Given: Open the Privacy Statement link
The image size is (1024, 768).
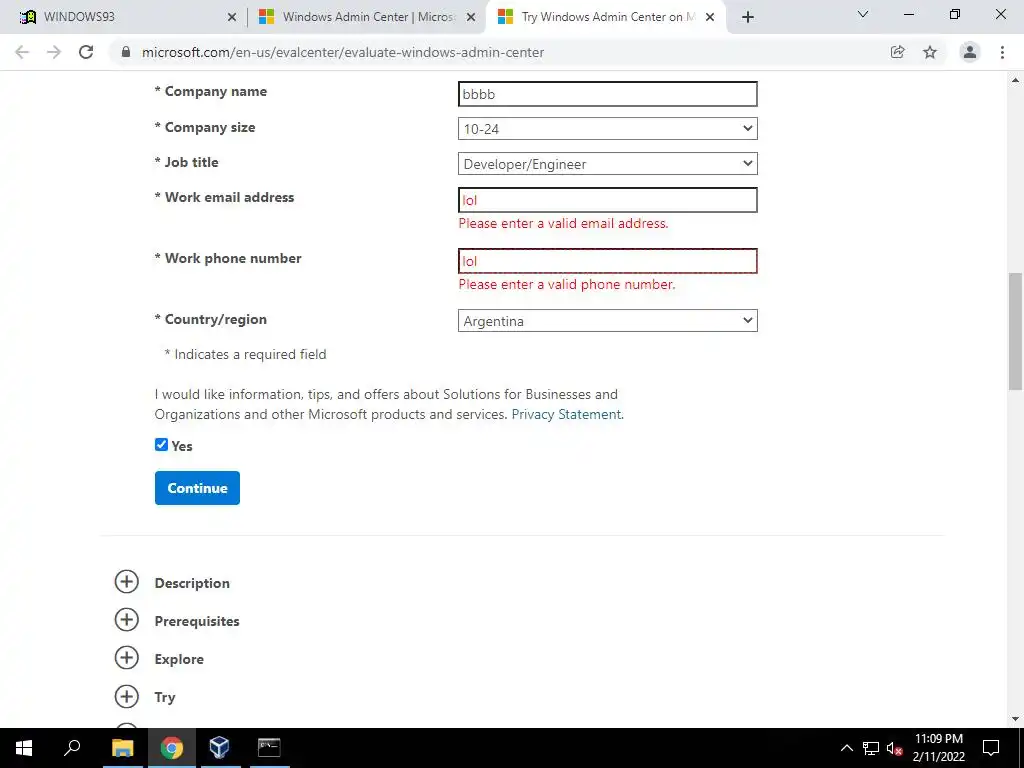Looking at the screenshot, I should click(566, 414).
